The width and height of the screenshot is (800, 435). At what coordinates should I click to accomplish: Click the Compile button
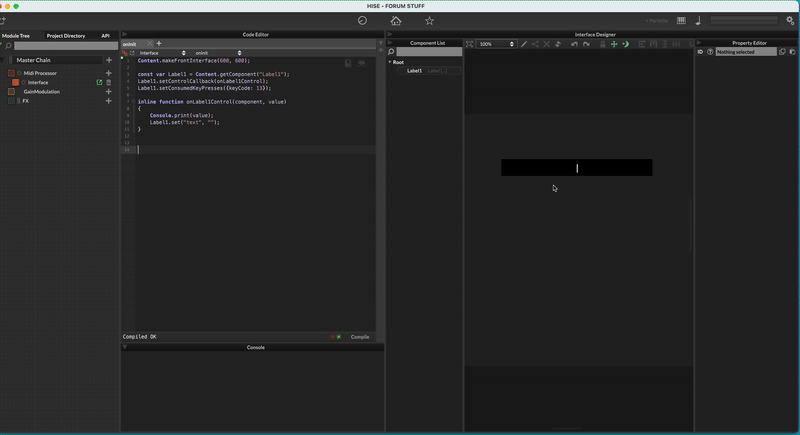pos(360,337)
